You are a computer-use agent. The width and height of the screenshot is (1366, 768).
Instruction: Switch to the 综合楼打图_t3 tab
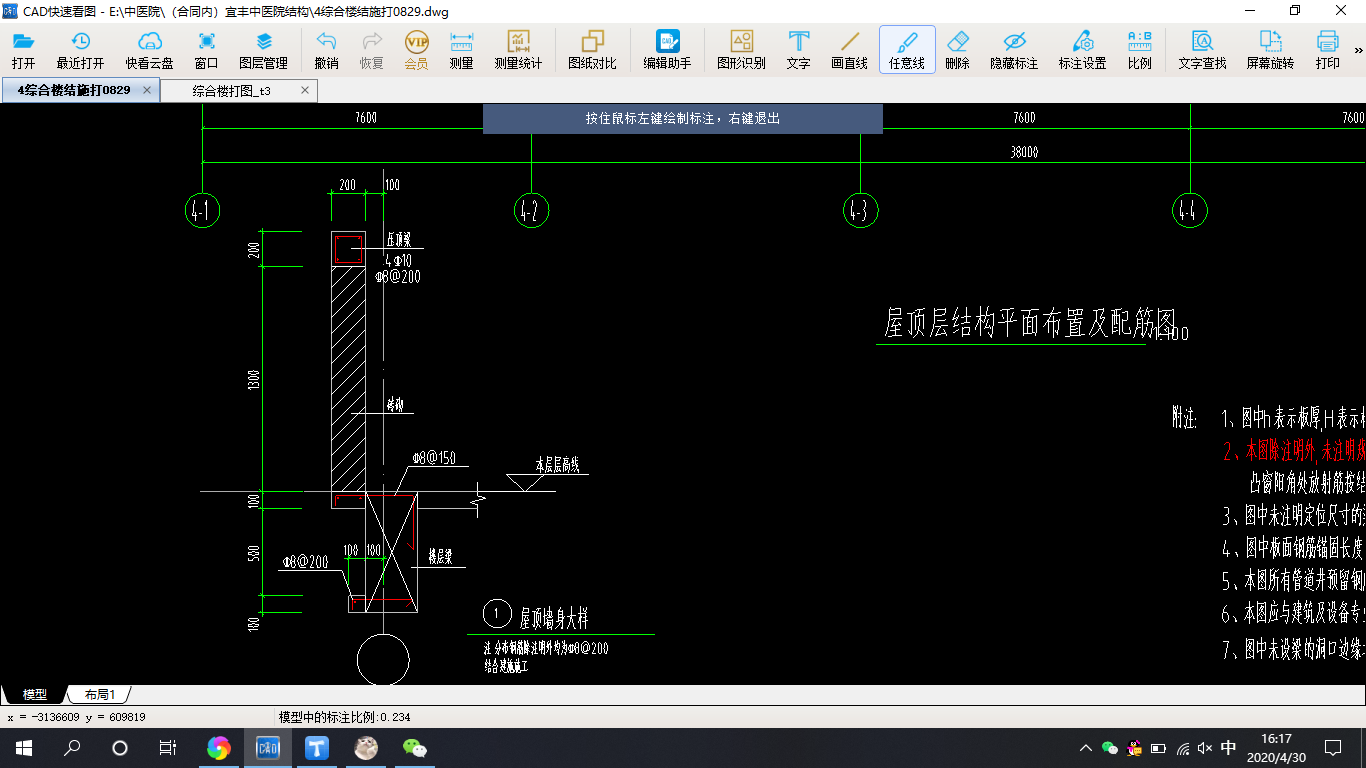click(x=231, y=91)
